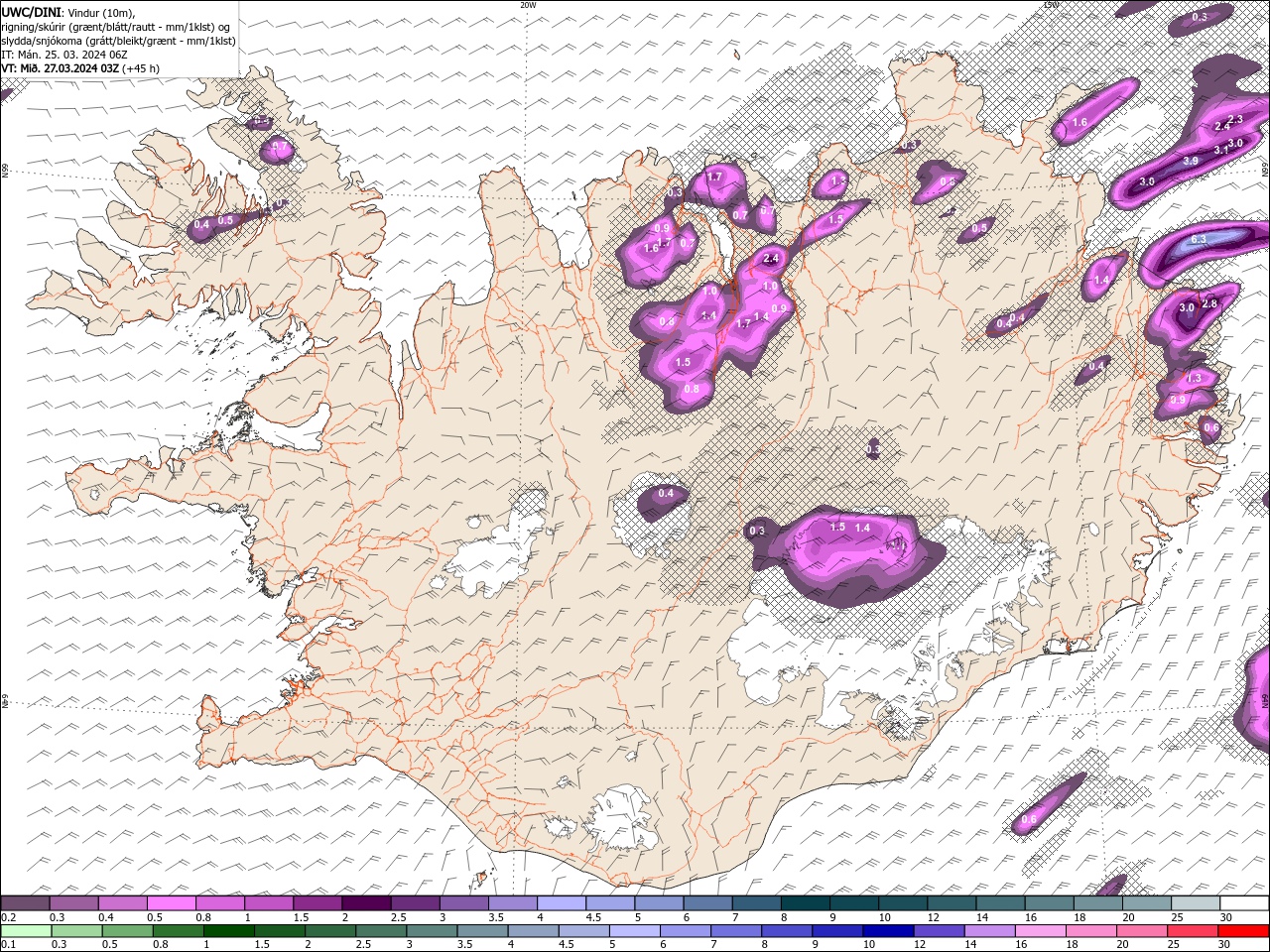Select the 'rigning/skúrir' legend description line
The width and height of the screenshot is (1270, 952).
(116, 27)
